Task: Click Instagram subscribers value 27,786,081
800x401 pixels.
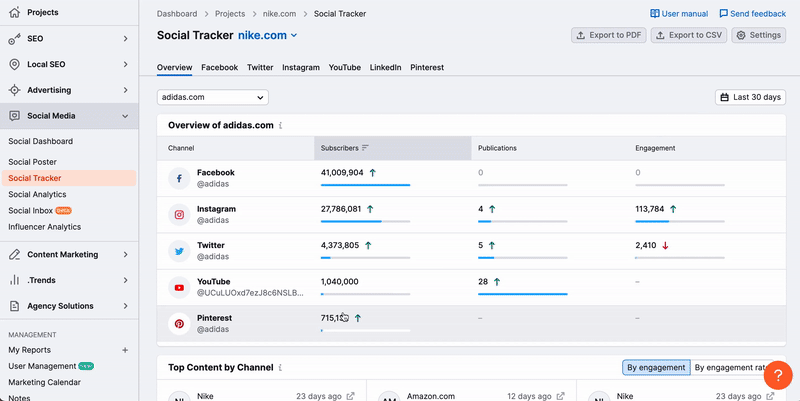Action: click(x=341, y=209)
